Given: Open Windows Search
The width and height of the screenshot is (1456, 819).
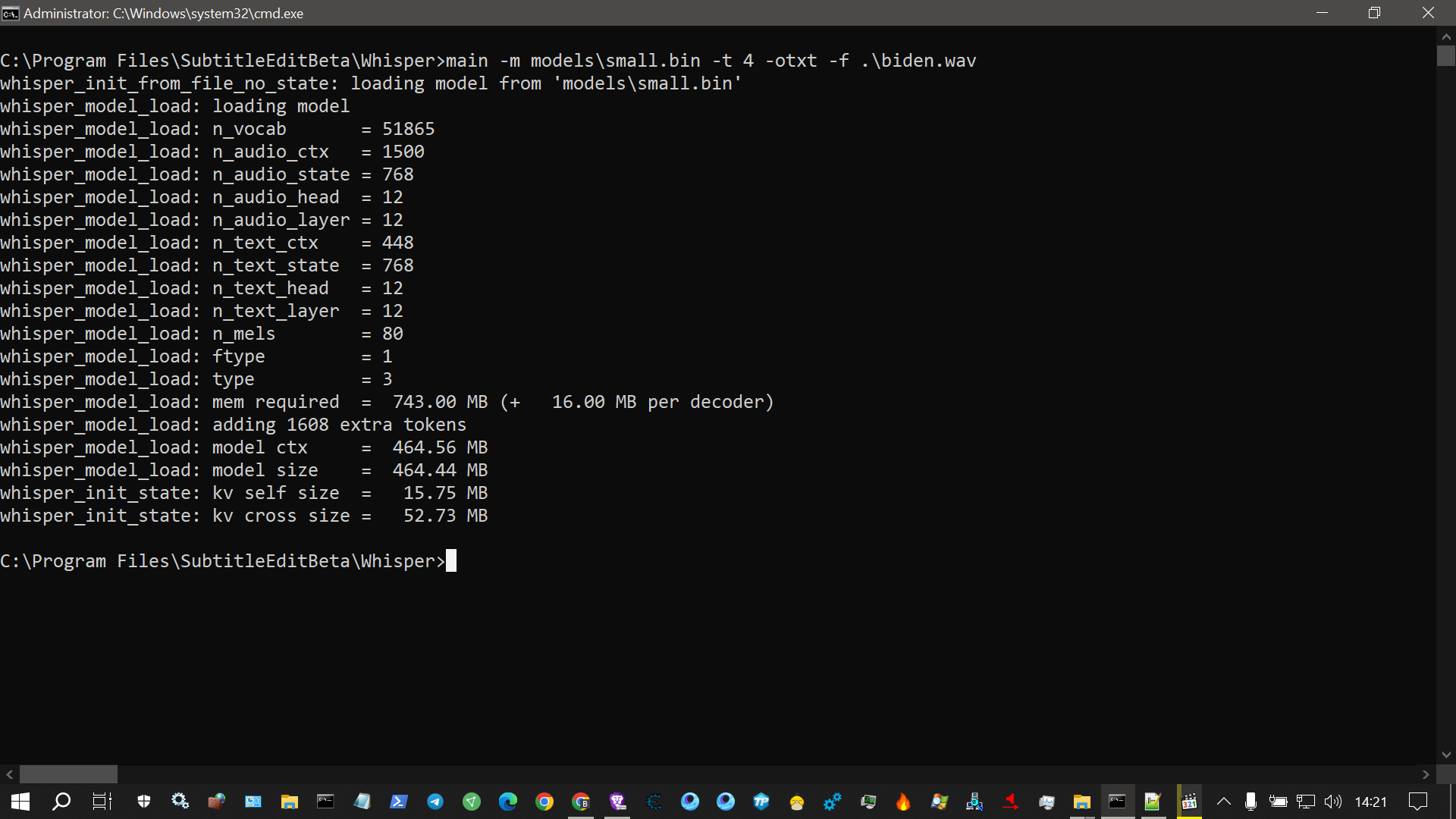Looking at the screenshot, I should [x=61, y=802].
